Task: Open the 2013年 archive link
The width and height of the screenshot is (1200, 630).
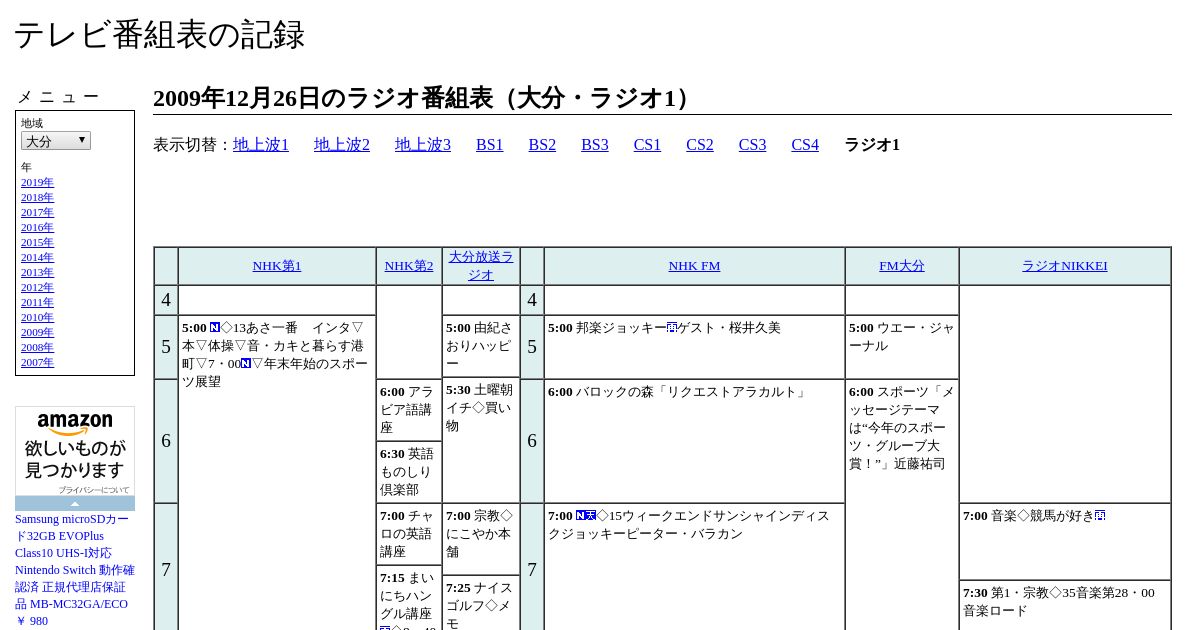Action: 37,273
